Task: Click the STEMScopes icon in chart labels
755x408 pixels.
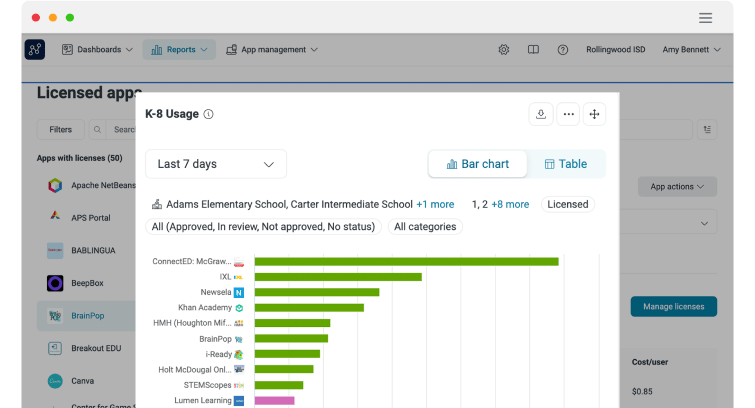Action: [239, 385]
